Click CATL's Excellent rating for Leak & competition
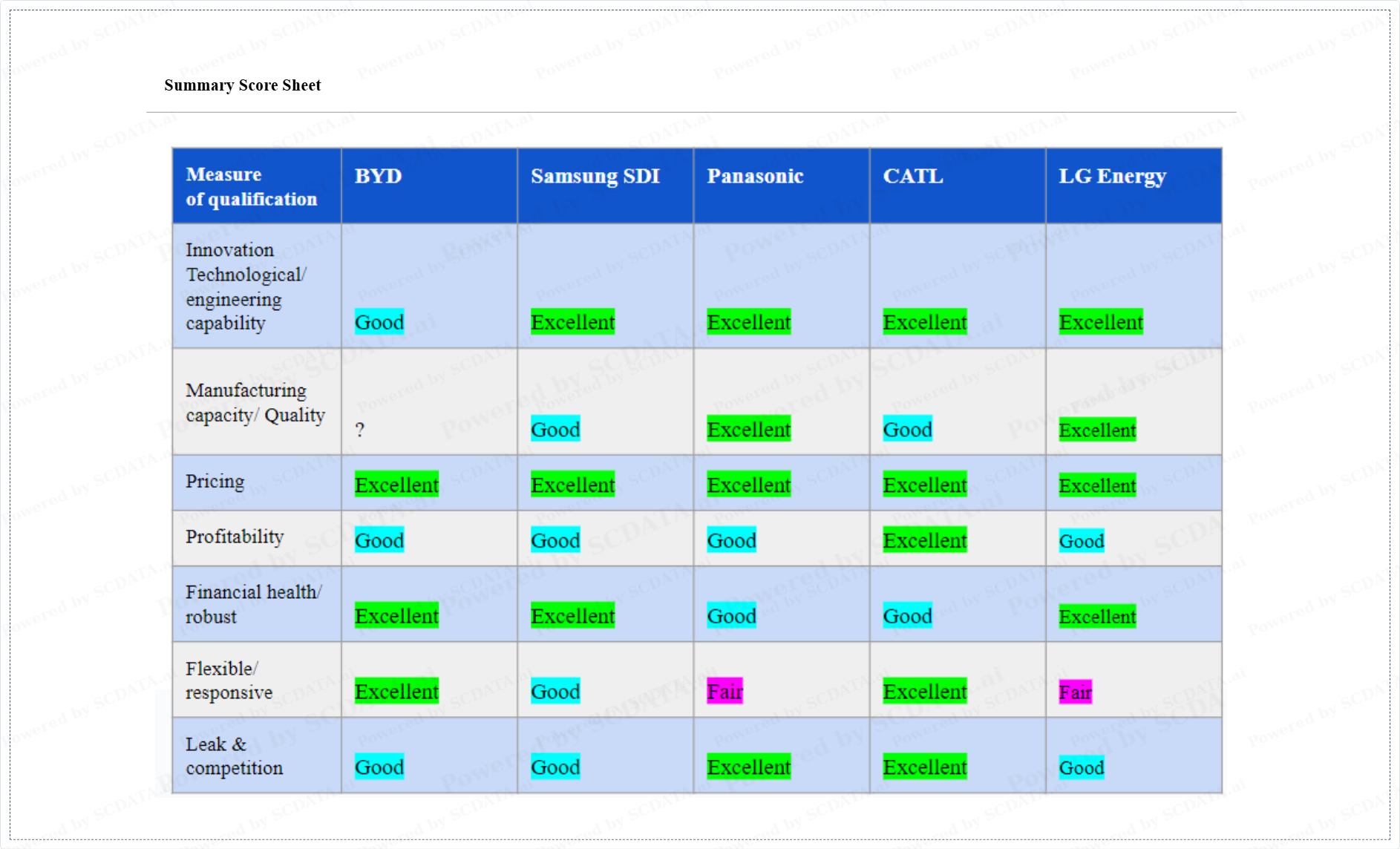Image resolution: width=1400 pixels, height=849 pixels. point(925,767)
